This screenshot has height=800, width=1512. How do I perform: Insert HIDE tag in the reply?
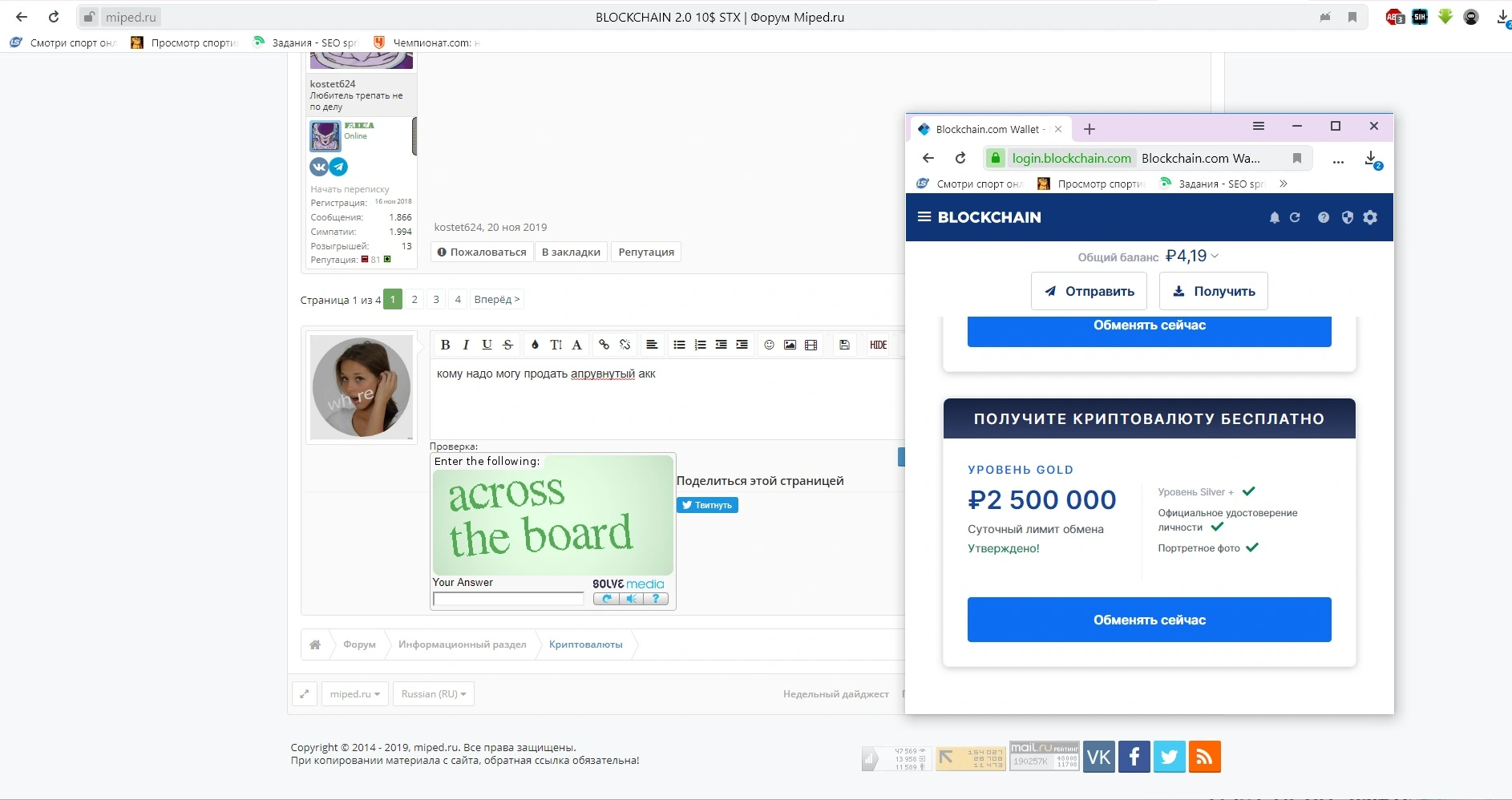pos(879,345)
